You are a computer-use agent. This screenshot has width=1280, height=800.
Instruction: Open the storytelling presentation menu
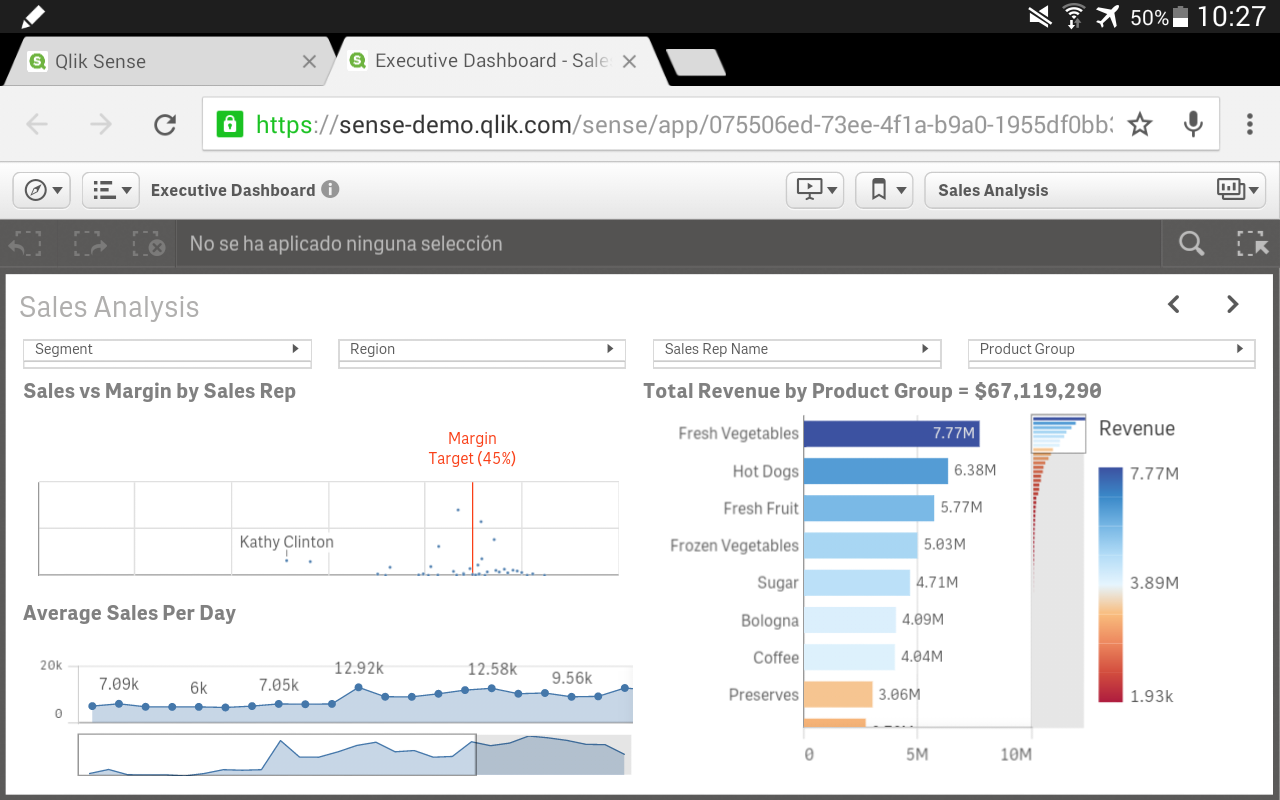pyautogui.click(x=815, y=190)
